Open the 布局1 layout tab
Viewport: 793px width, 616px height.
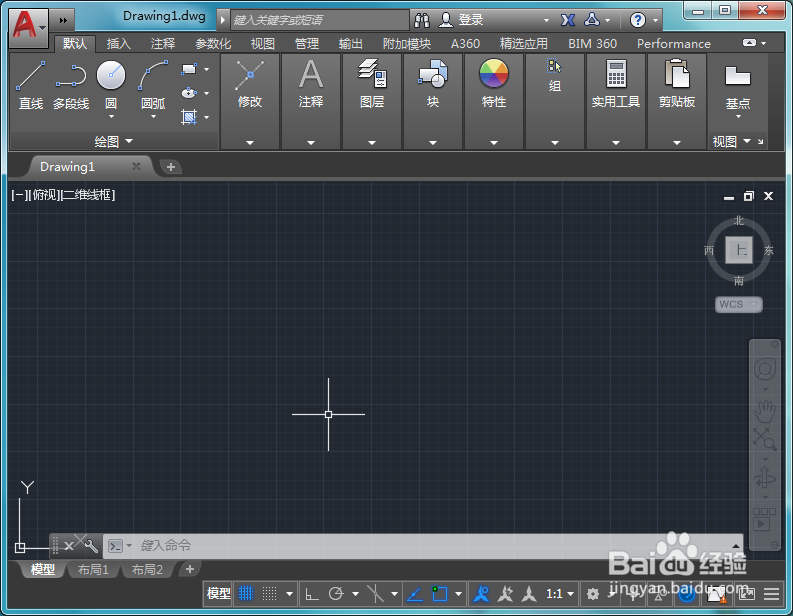pyautogui.click(x=93, y=570)
